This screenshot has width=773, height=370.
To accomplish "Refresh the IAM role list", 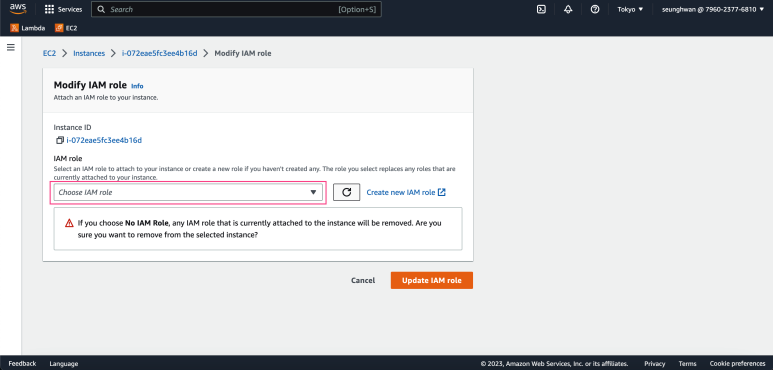I will pyautogui.click(x=347, y=192).
